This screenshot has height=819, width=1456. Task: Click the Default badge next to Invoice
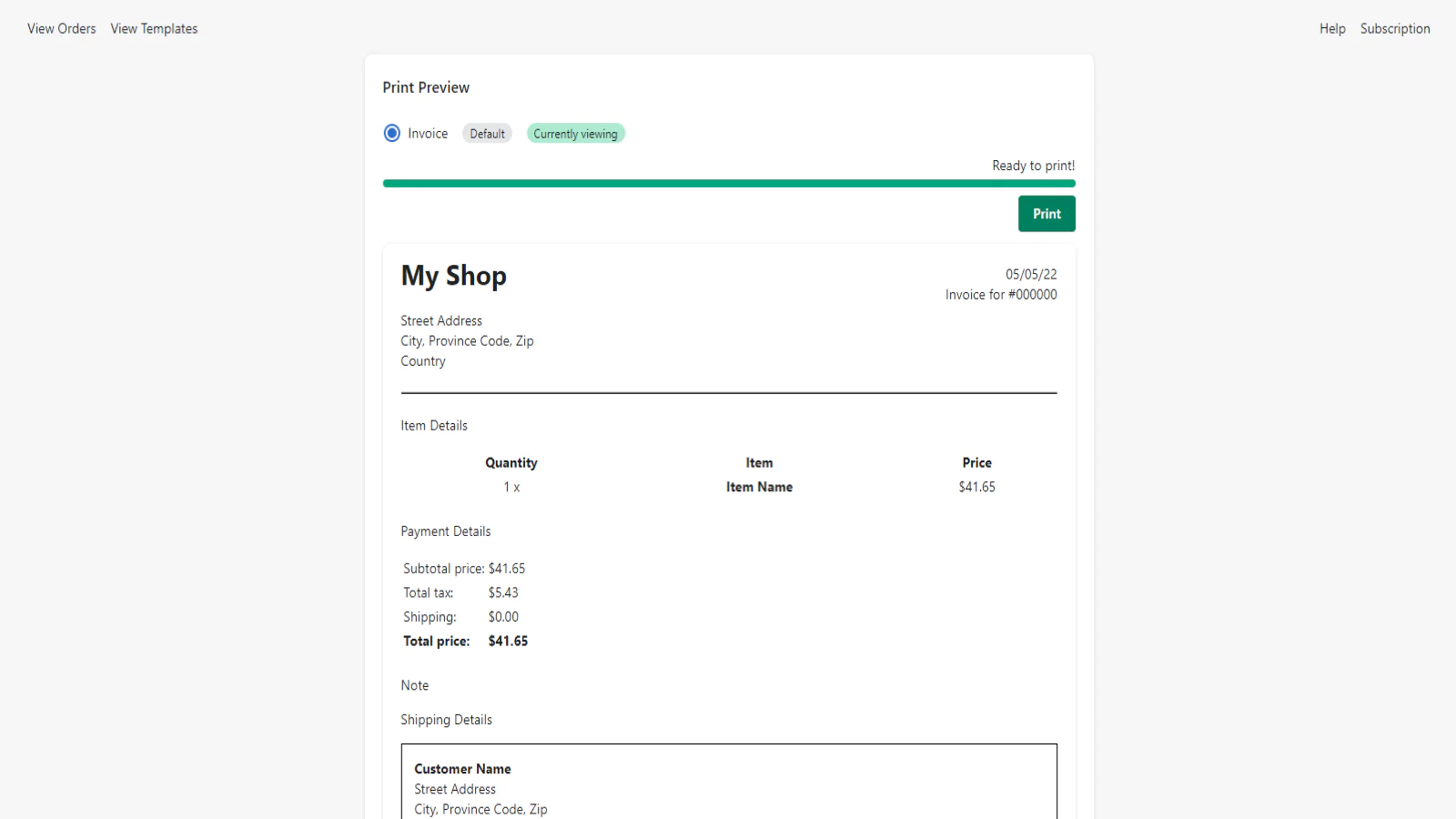point(487,134)
